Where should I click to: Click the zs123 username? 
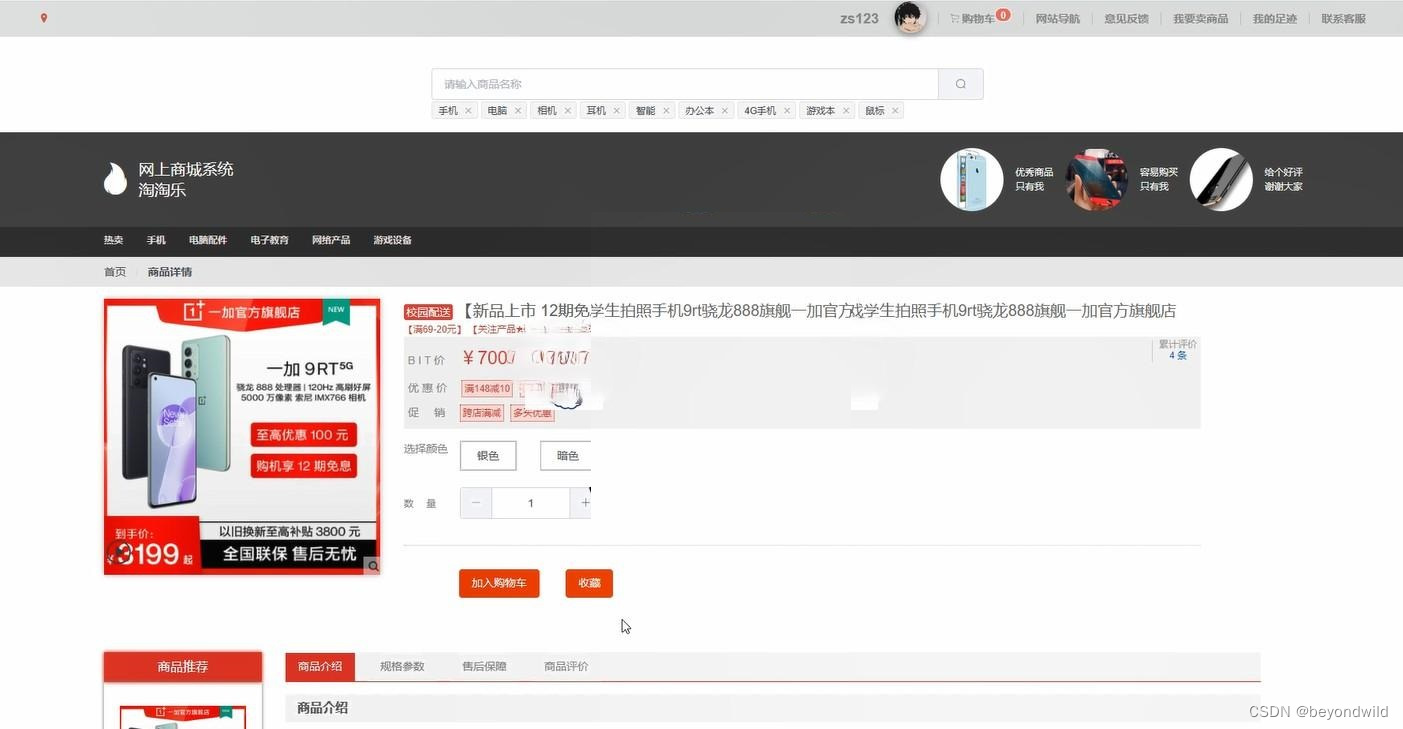pyautogui.click(x=859, y=18)
